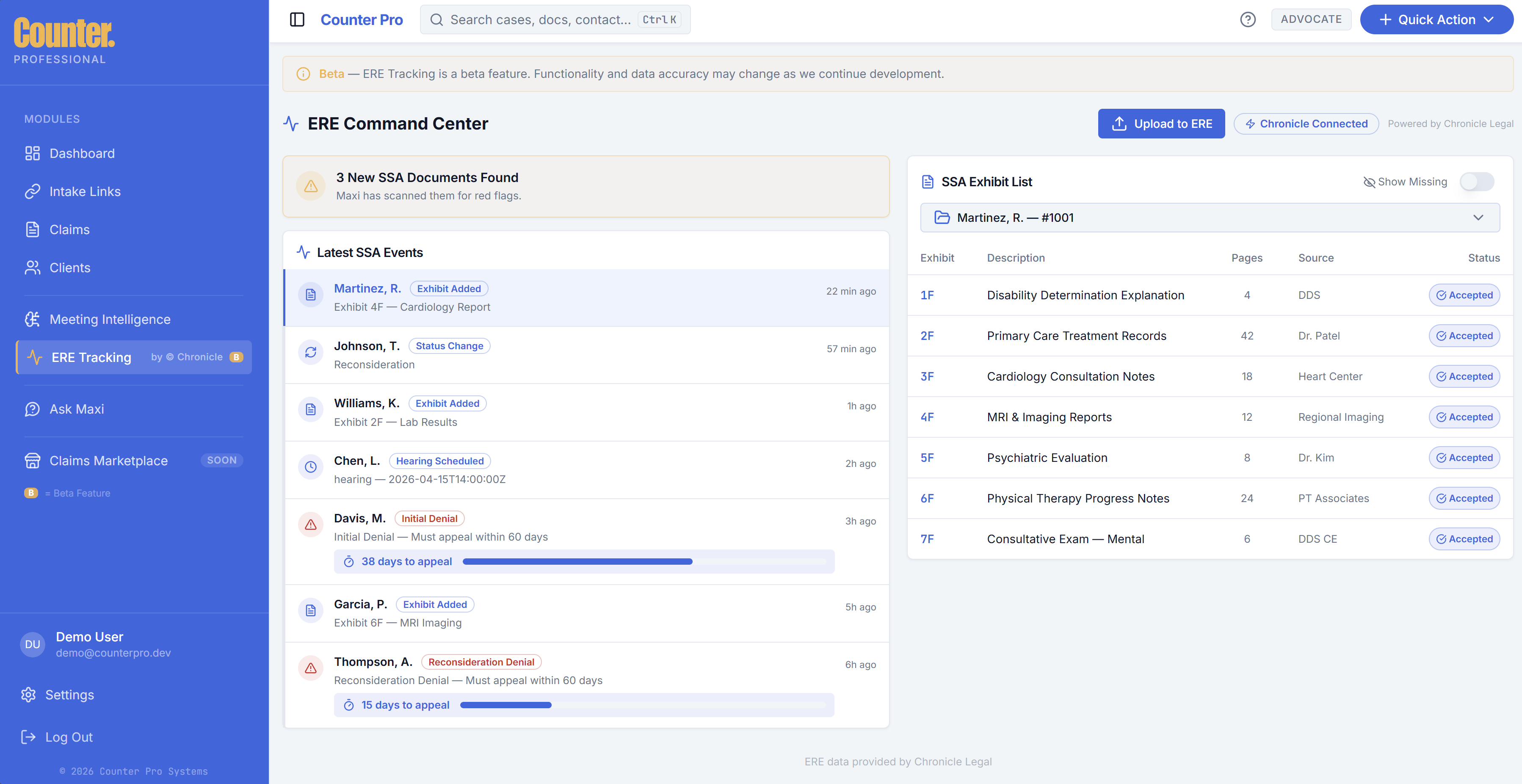This screenshot has height=784, width=1522.
Task: Open Meeting Intelligence brain icon
Action: click(33, 319)
